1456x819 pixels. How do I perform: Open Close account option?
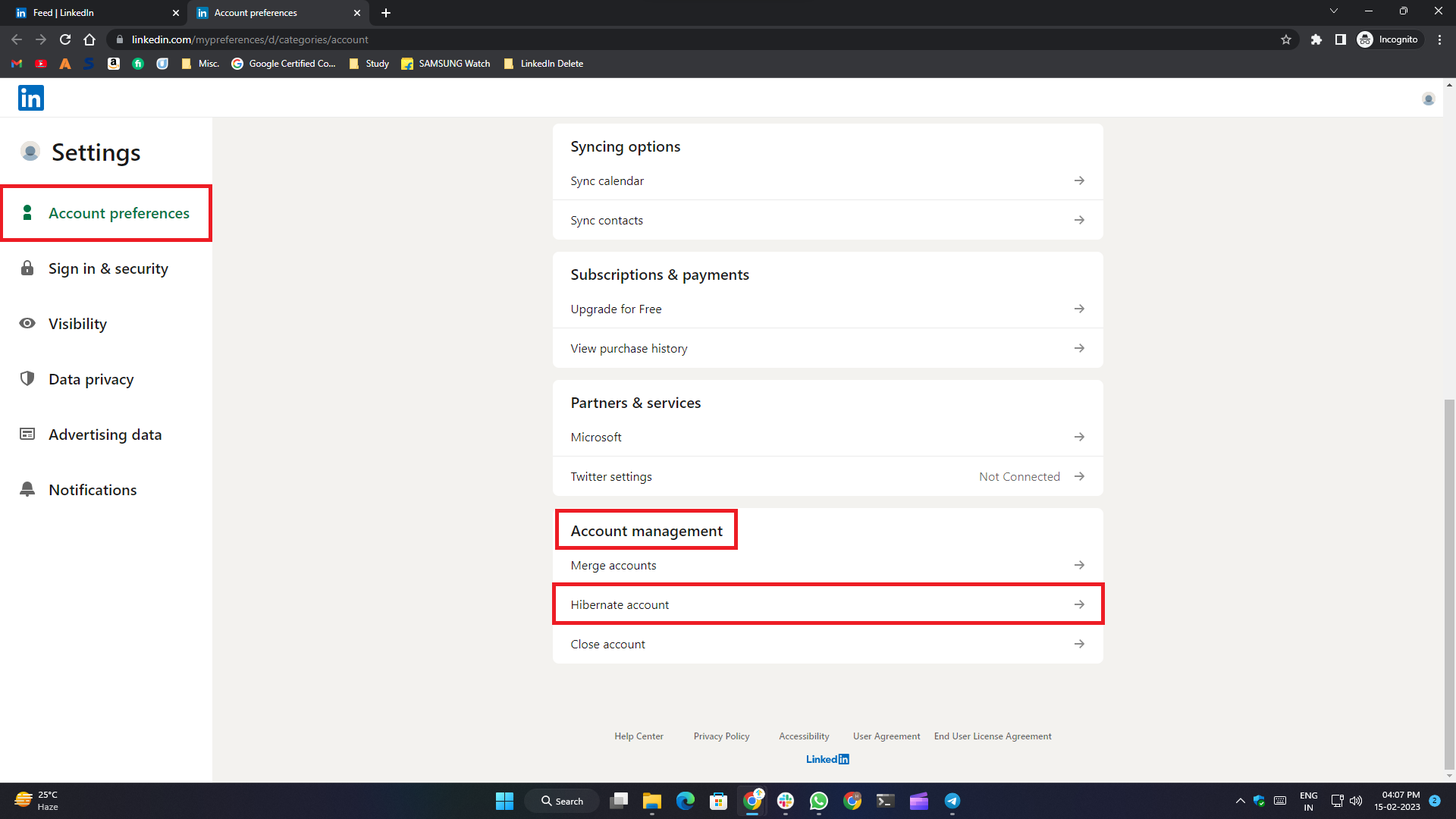pyautogui.click(x=608, y=644)
